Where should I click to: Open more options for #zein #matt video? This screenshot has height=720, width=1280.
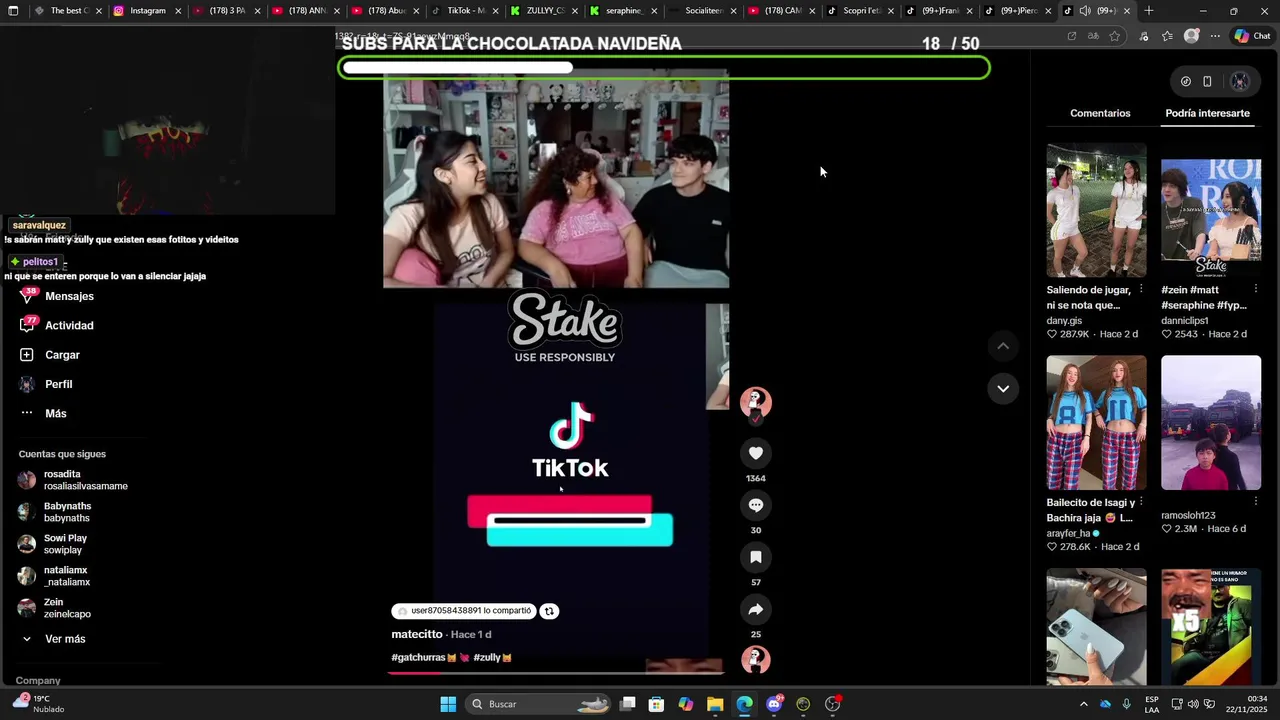(1255, 290)
